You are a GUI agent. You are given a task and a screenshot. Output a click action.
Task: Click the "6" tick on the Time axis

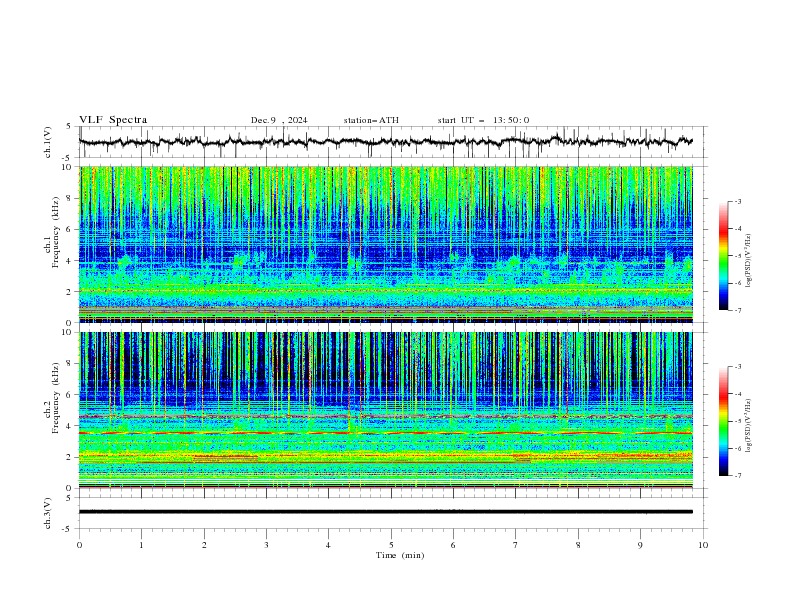pos(453,545)
